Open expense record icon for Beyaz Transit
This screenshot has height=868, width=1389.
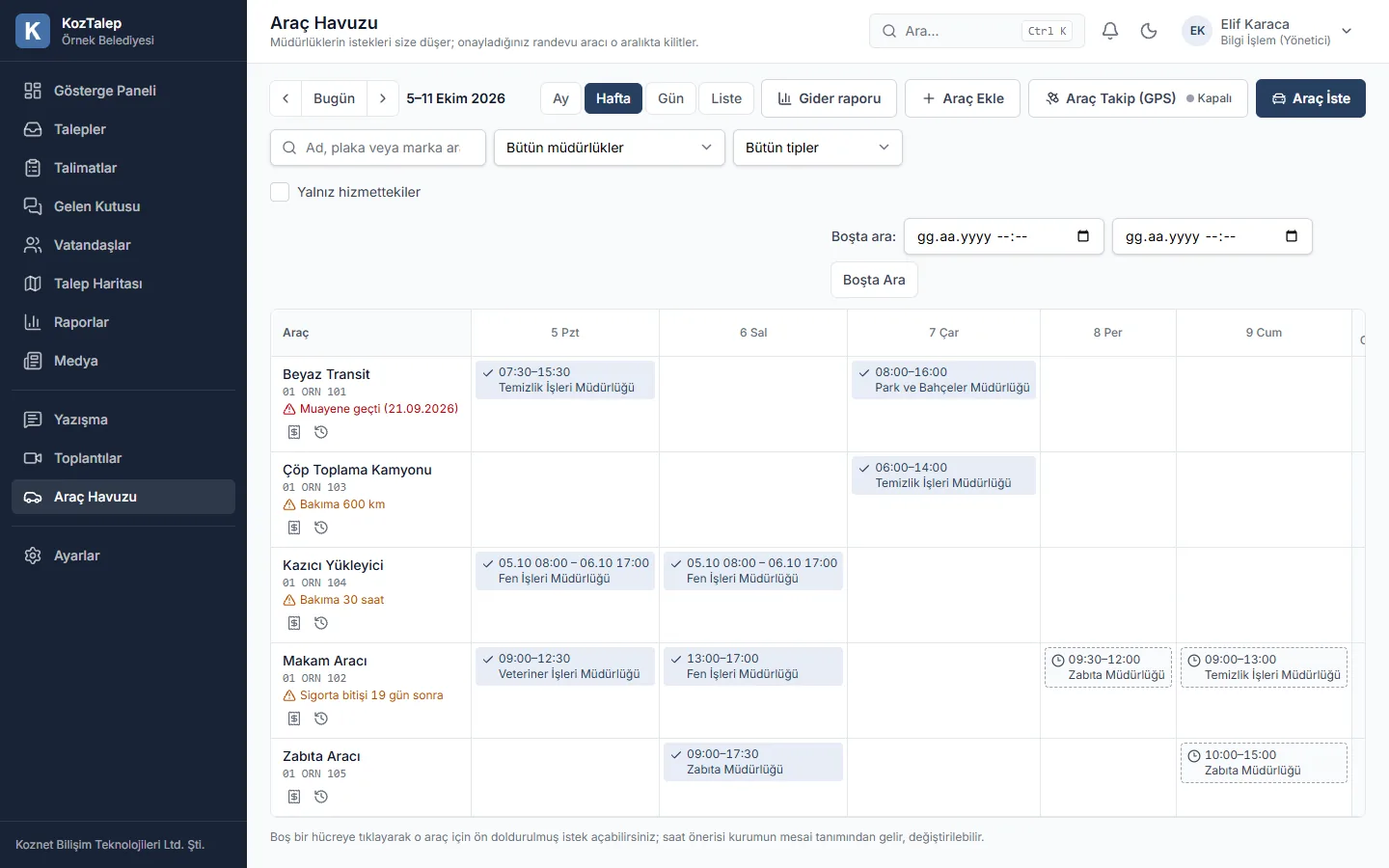(x=294, y=432)
